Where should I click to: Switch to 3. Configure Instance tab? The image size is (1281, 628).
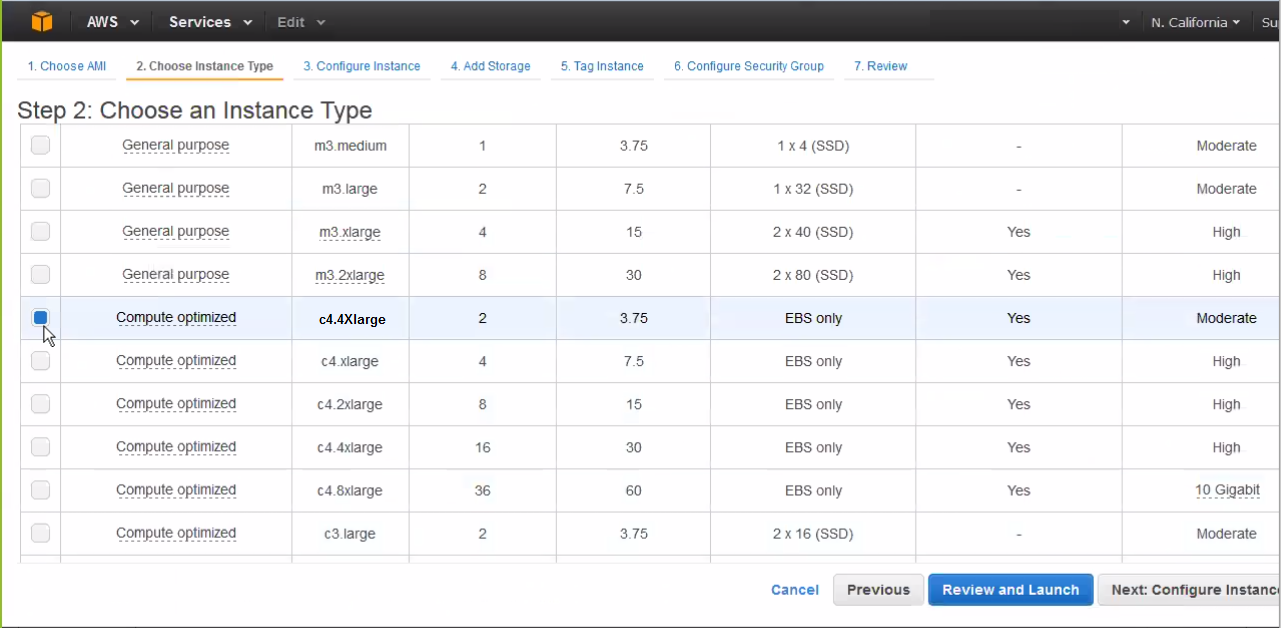361,66
